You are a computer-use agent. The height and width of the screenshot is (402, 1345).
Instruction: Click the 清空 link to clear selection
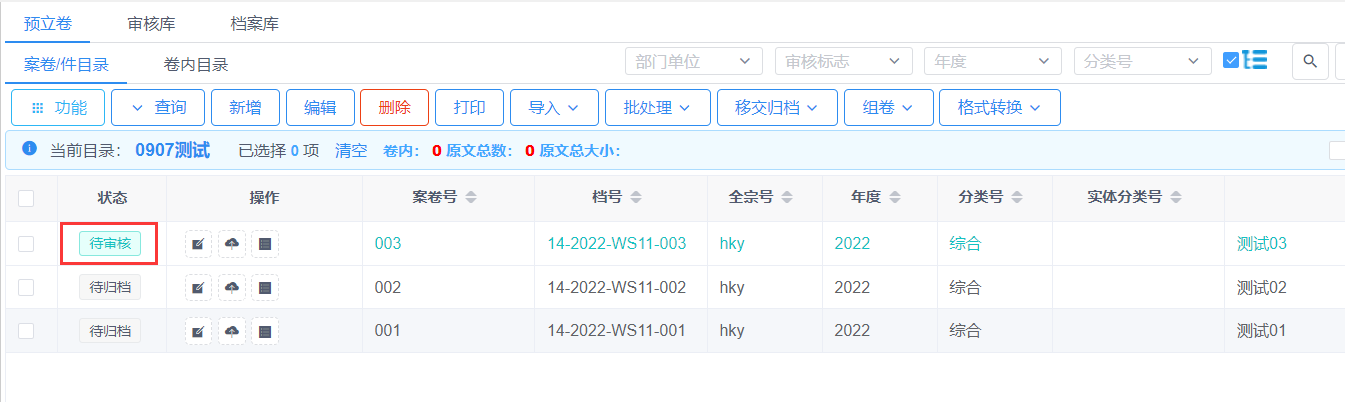351,151
